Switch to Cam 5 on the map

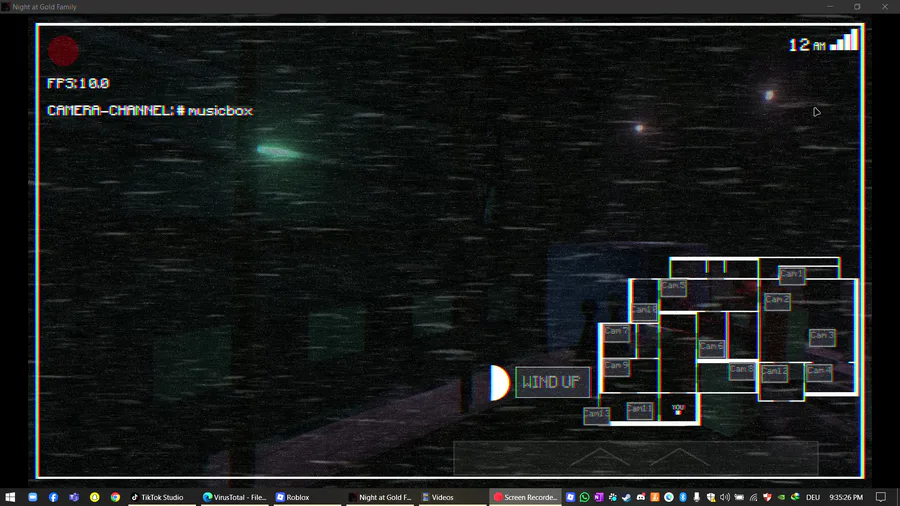point(673,286)
